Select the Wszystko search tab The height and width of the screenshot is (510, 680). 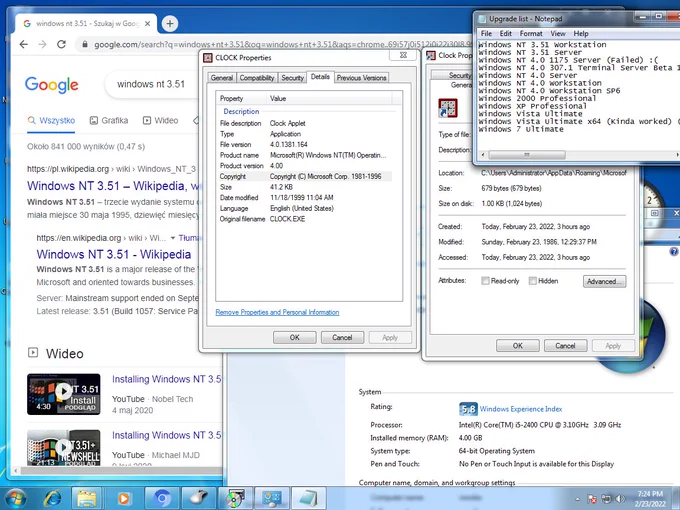51,121
